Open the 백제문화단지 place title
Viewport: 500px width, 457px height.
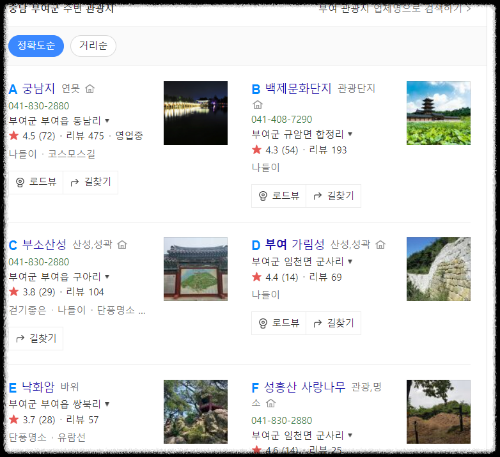coord(298,89)
